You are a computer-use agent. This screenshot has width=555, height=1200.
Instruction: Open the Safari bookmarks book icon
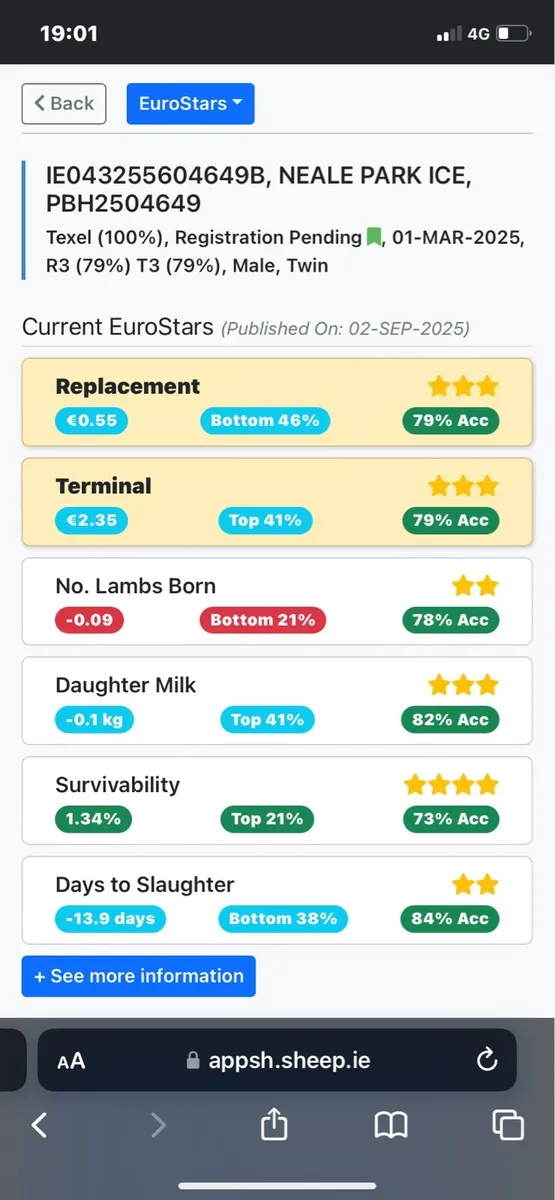pyautogui.click(x=391, y=1126)
